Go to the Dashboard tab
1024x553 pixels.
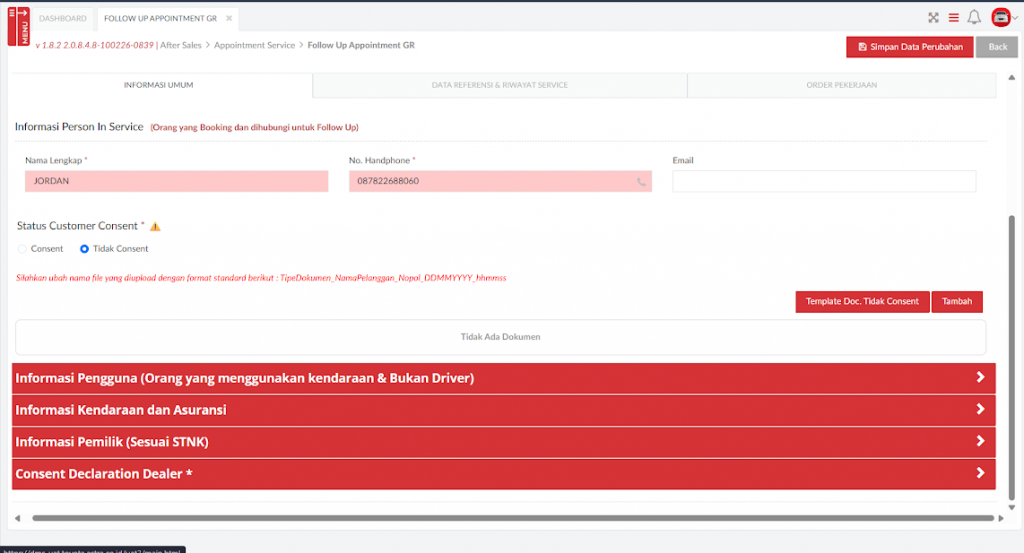point(63,19)
